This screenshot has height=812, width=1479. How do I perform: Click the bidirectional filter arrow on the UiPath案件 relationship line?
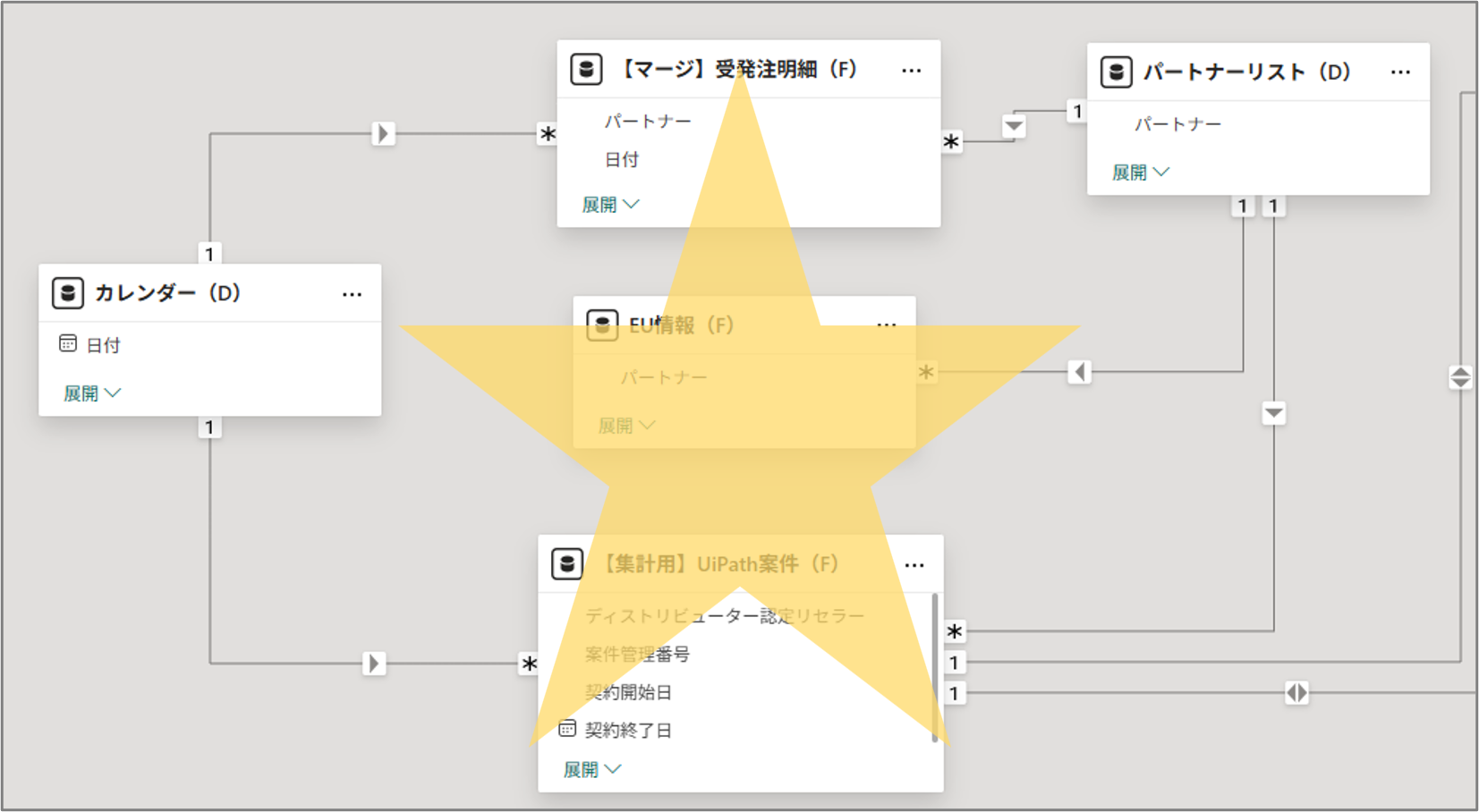[x=1296, y=693]
